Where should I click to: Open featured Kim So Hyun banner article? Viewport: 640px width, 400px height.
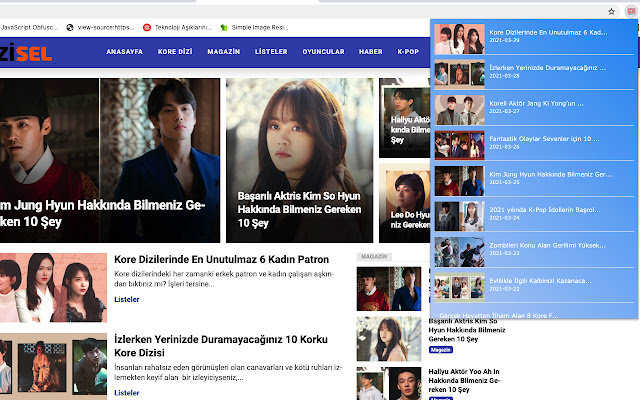coord(300,160)
